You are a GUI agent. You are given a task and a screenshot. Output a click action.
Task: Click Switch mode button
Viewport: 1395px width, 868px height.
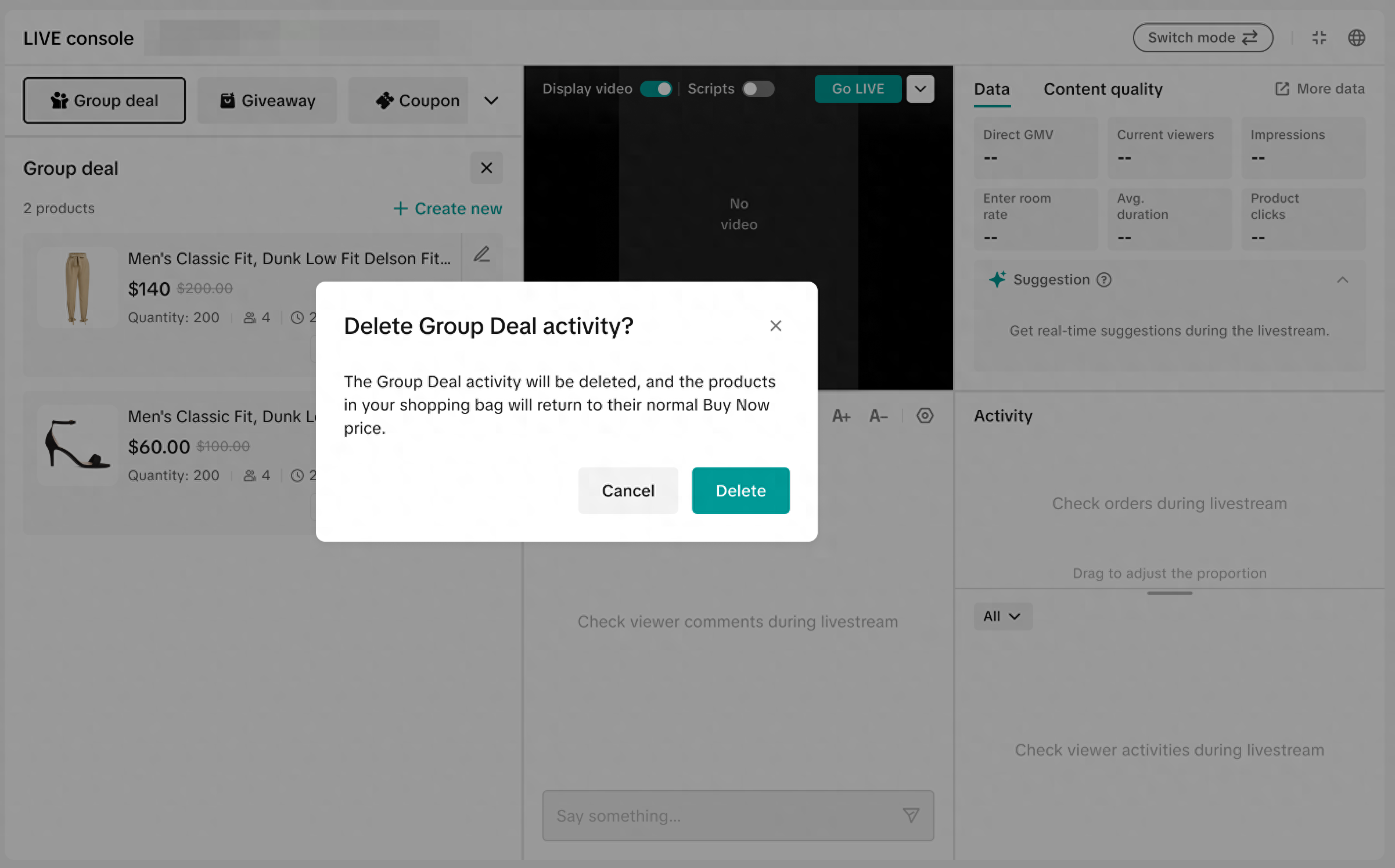(x=1203, y=38)
